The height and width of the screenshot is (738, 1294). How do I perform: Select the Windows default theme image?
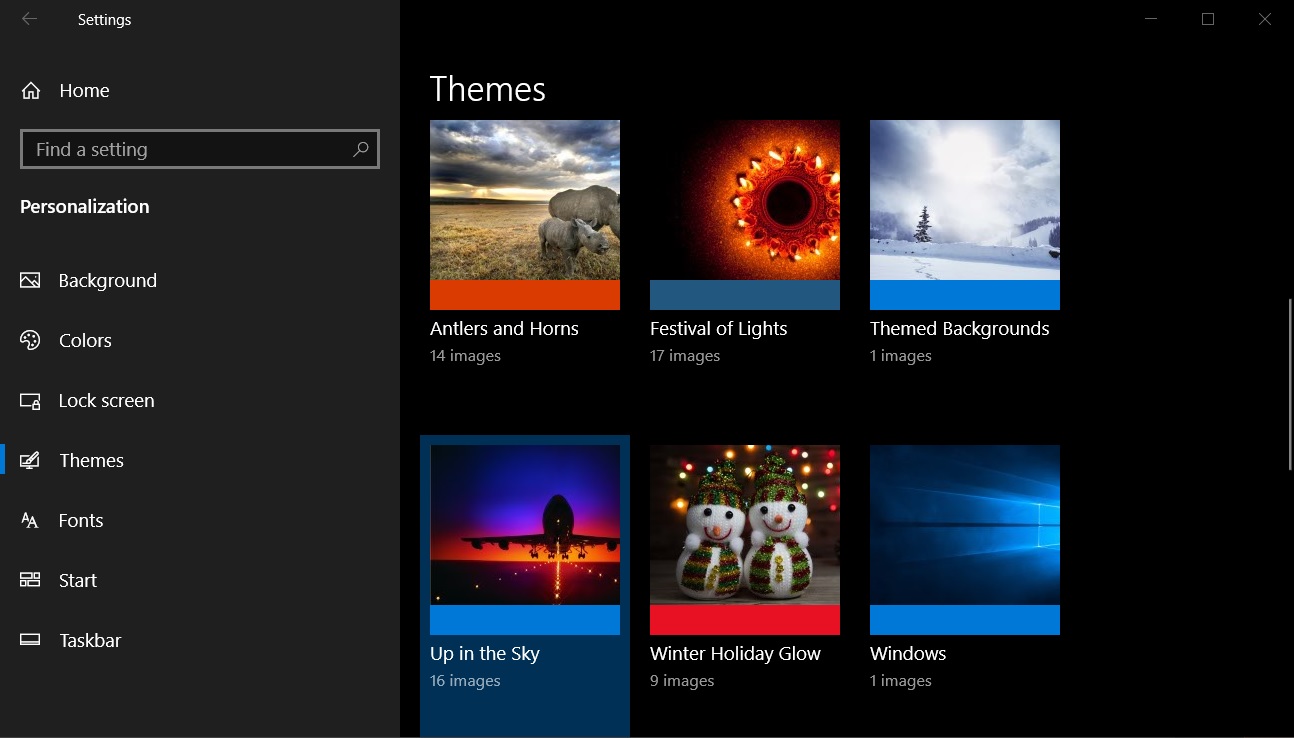964,525
